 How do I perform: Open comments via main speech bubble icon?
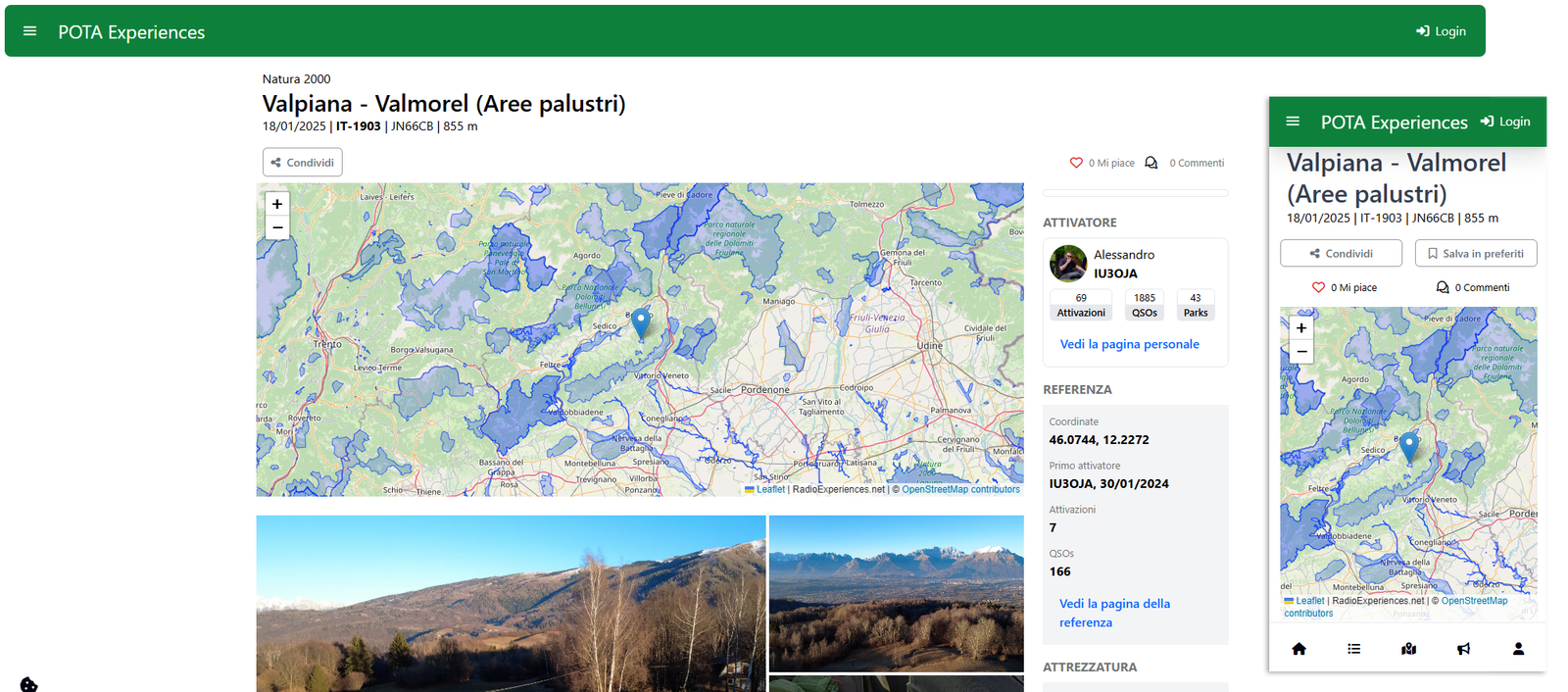[1151, 163]
